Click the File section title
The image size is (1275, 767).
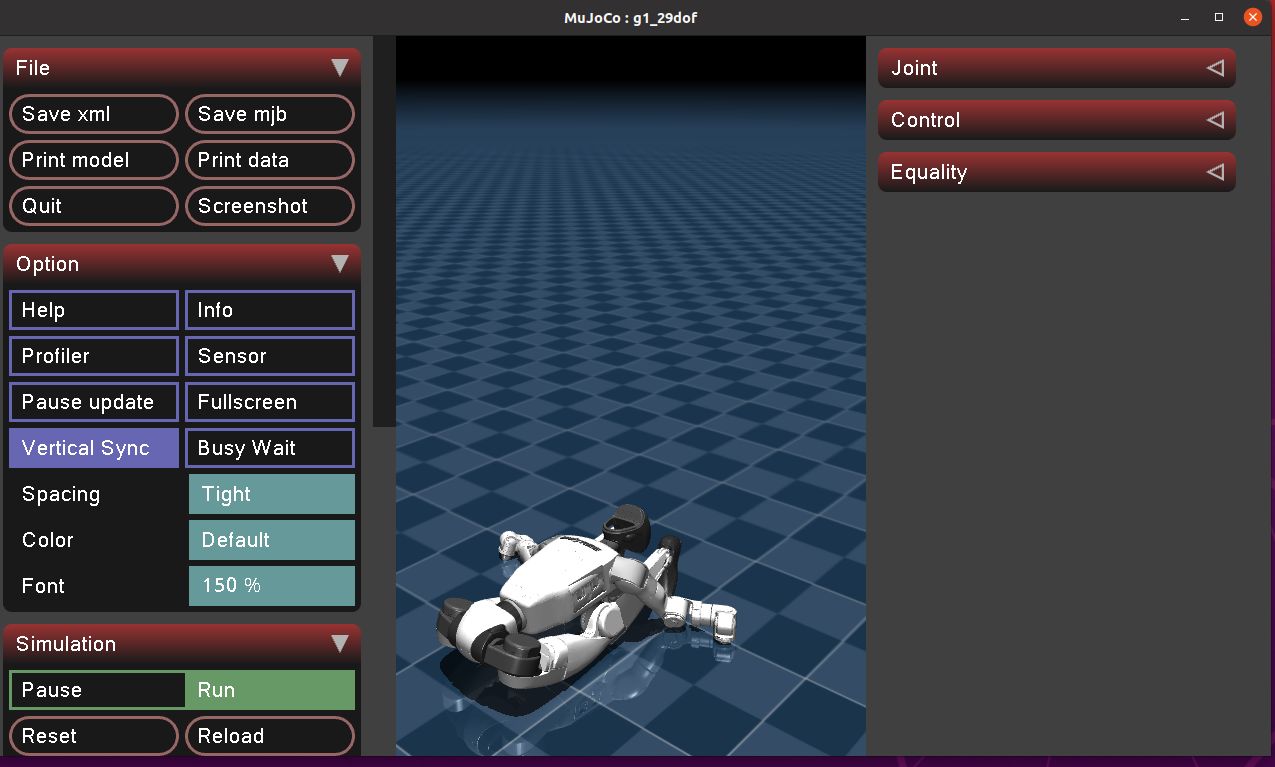33,68
